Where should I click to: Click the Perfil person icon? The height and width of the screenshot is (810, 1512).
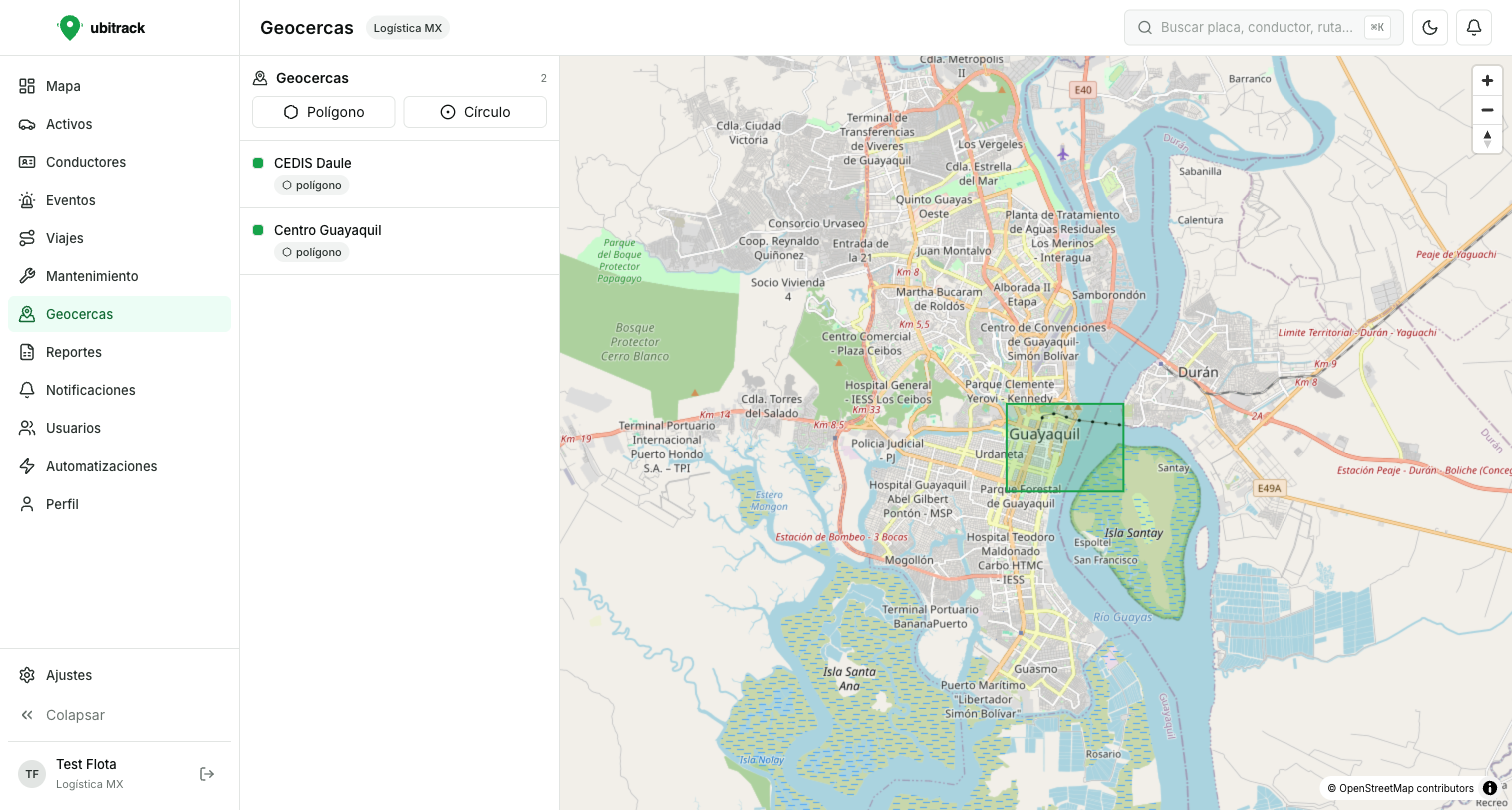(x=27, y=504)
